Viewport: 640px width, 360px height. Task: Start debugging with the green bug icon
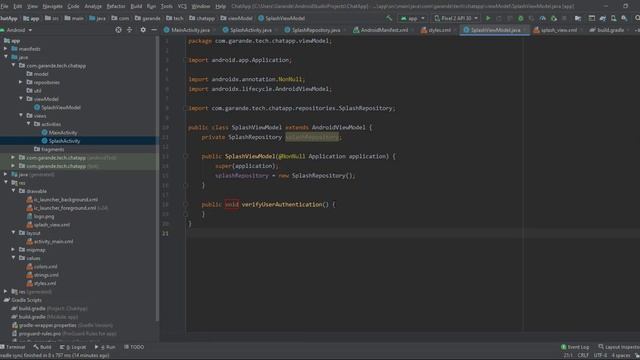(x=520, y=18)
